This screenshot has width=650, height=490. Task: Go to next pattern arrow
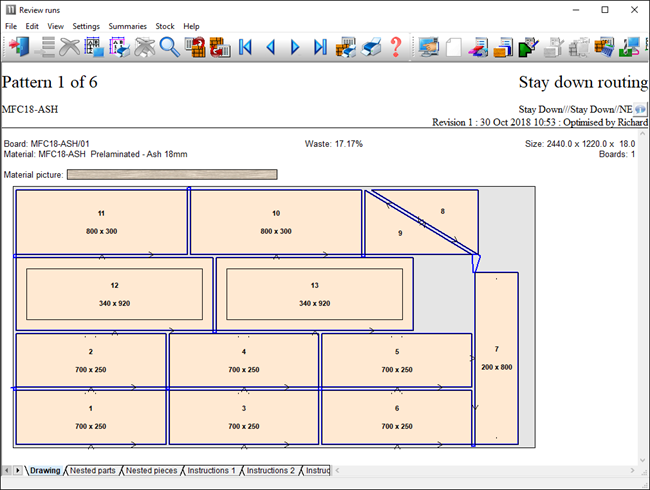point(295,47)
